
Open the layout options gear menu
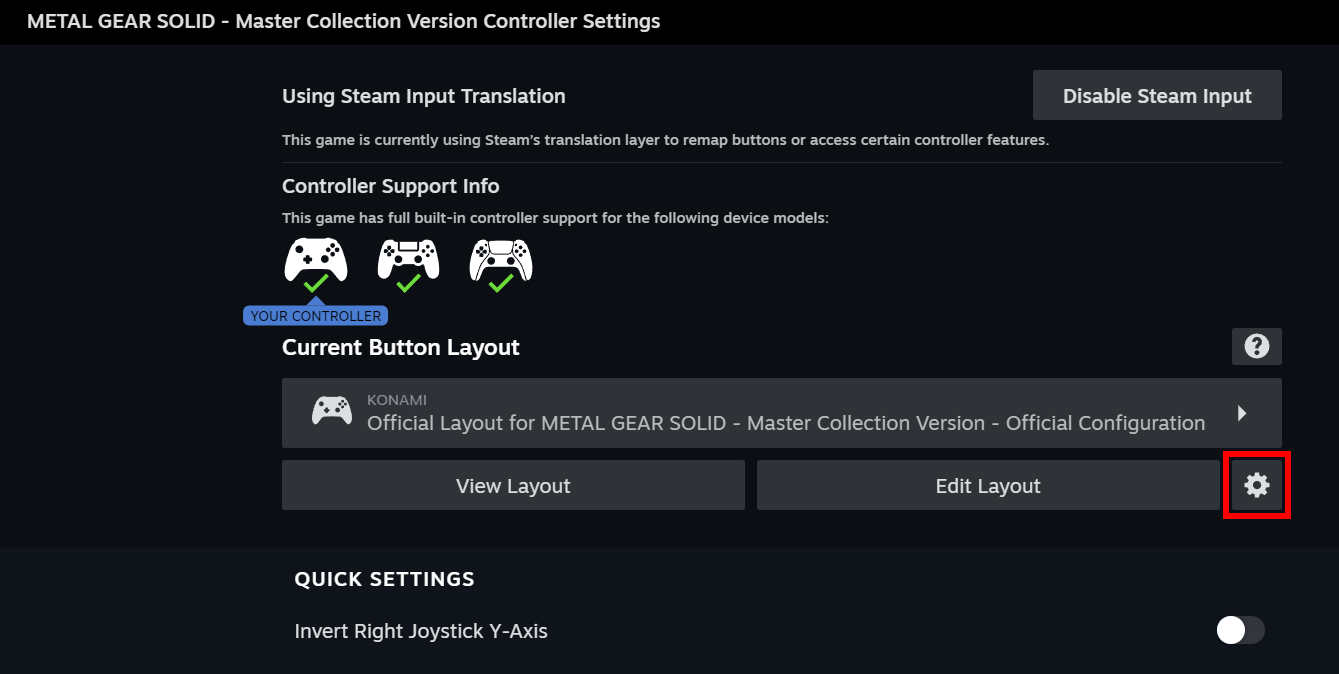tap(1257, 485)
